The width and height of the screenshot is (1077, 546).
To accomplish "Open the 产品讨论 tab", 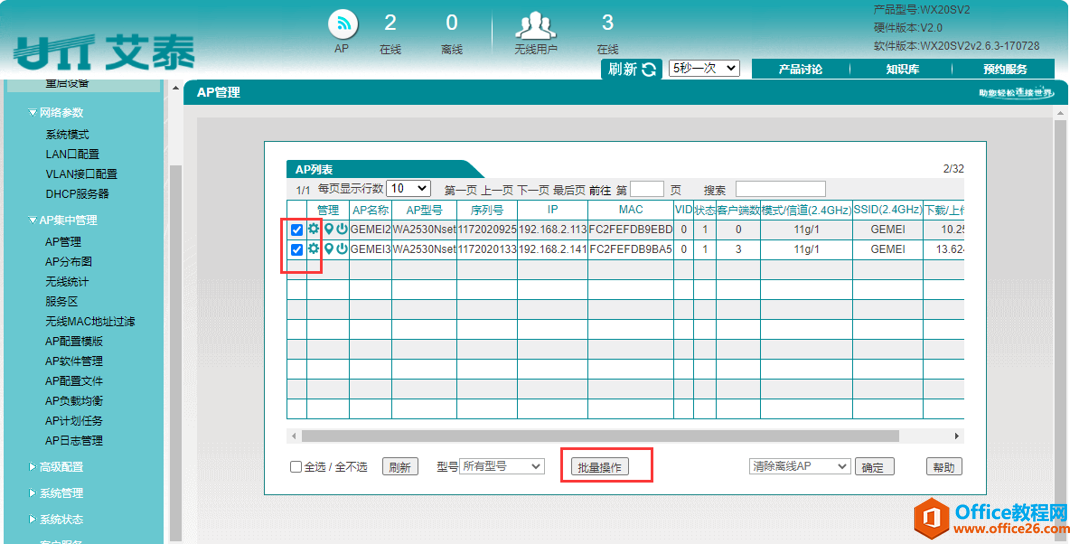I will click(800, 69).
